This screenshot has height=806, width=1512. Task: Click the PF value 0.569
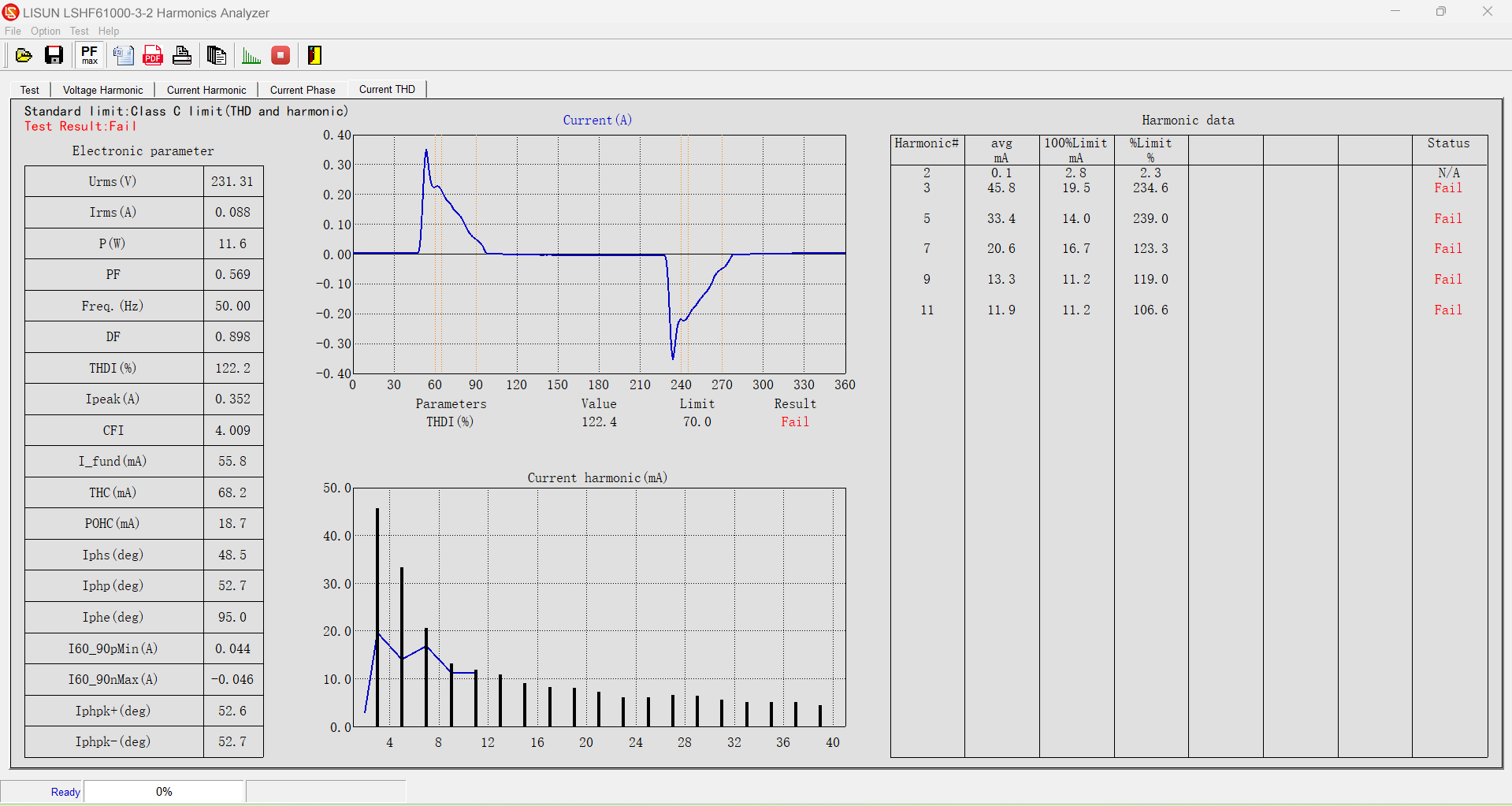(x=232, y=274)
